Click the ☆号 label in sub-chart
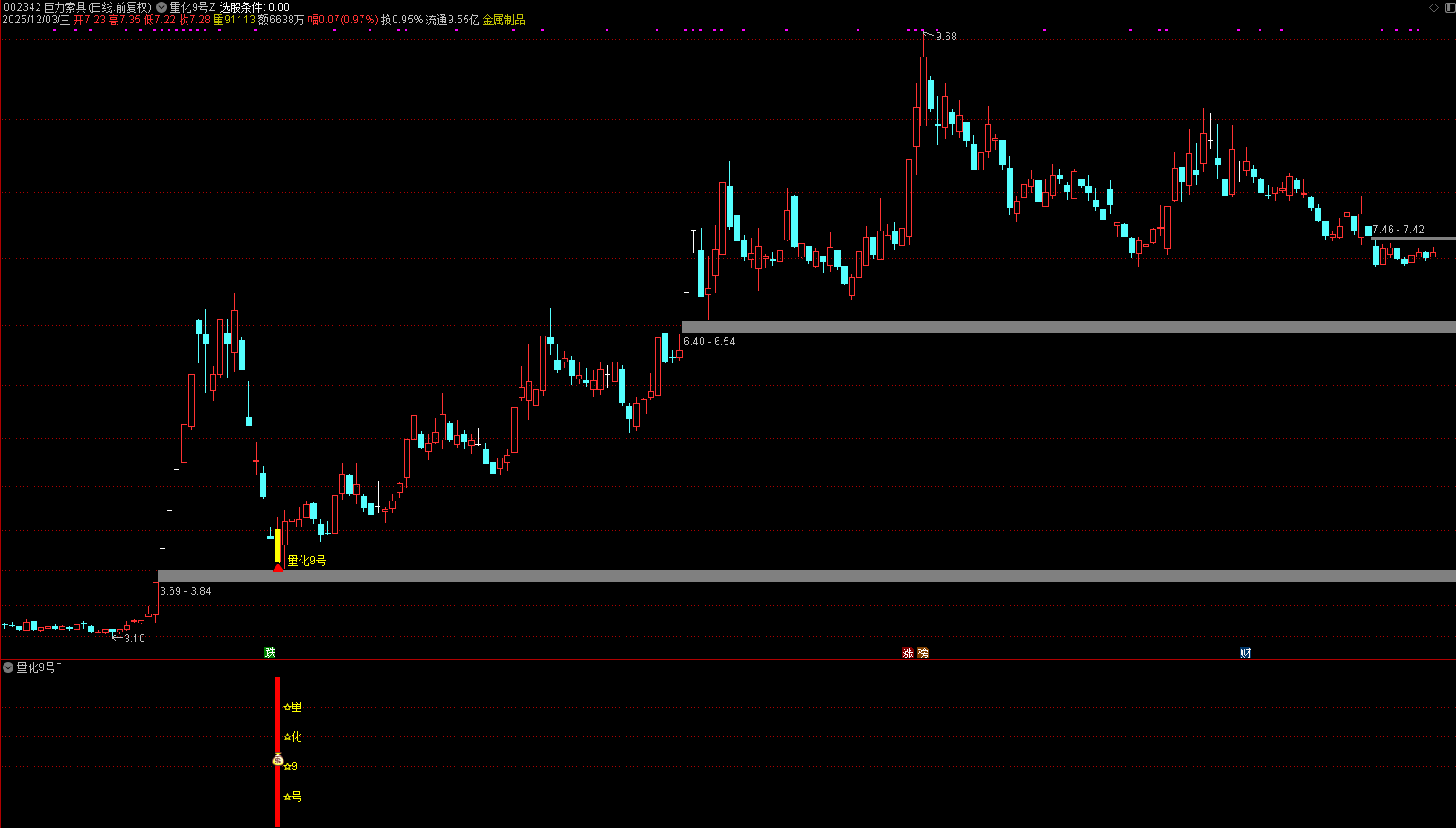This screenshot has height=828, width=1456. point(292,797)
